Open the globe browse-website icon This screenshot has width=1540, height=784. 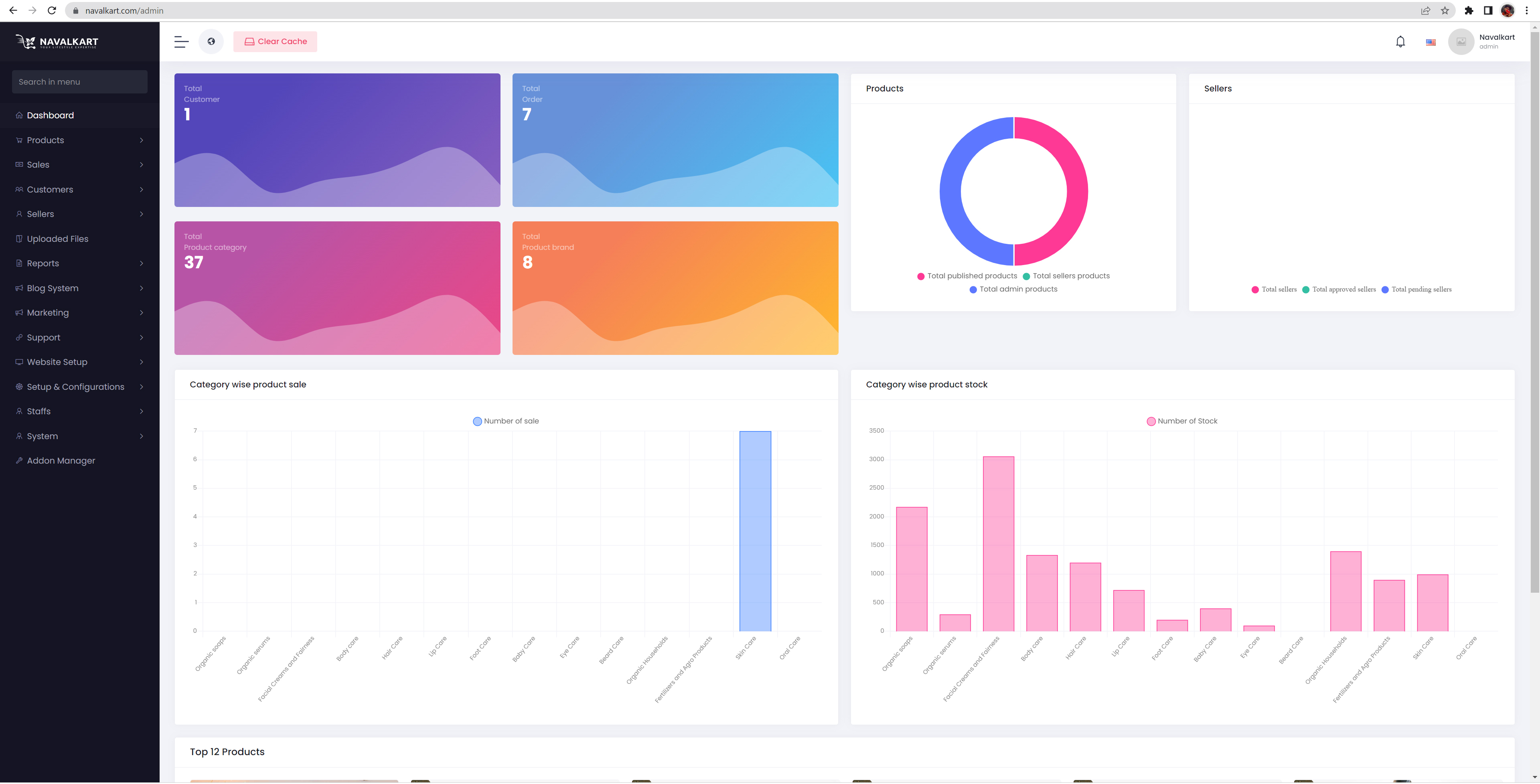tap(211, 42)
